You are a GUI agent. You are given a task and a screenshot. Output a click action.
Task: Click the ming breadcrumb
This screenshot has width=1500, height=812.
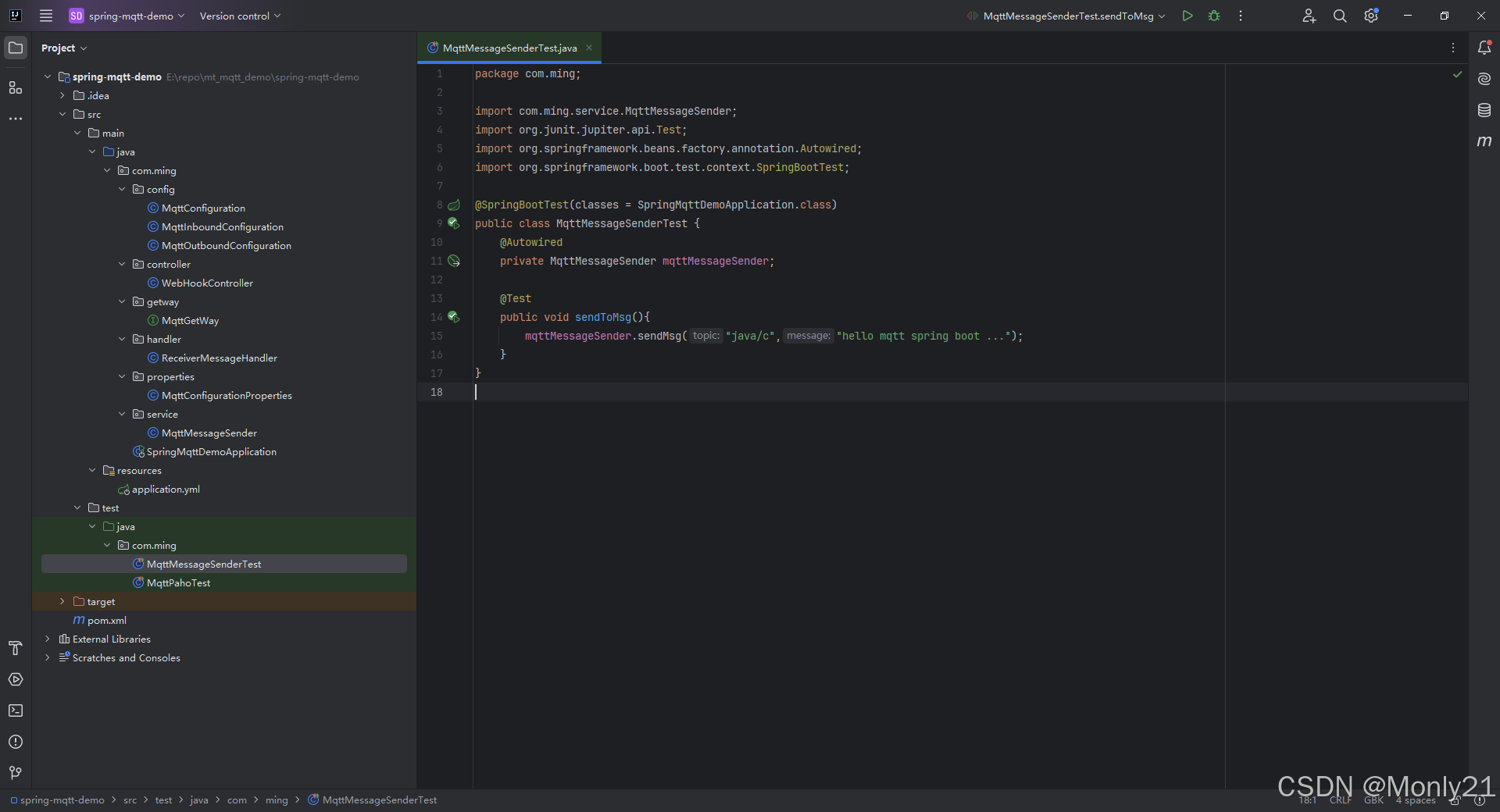(277, 800)
